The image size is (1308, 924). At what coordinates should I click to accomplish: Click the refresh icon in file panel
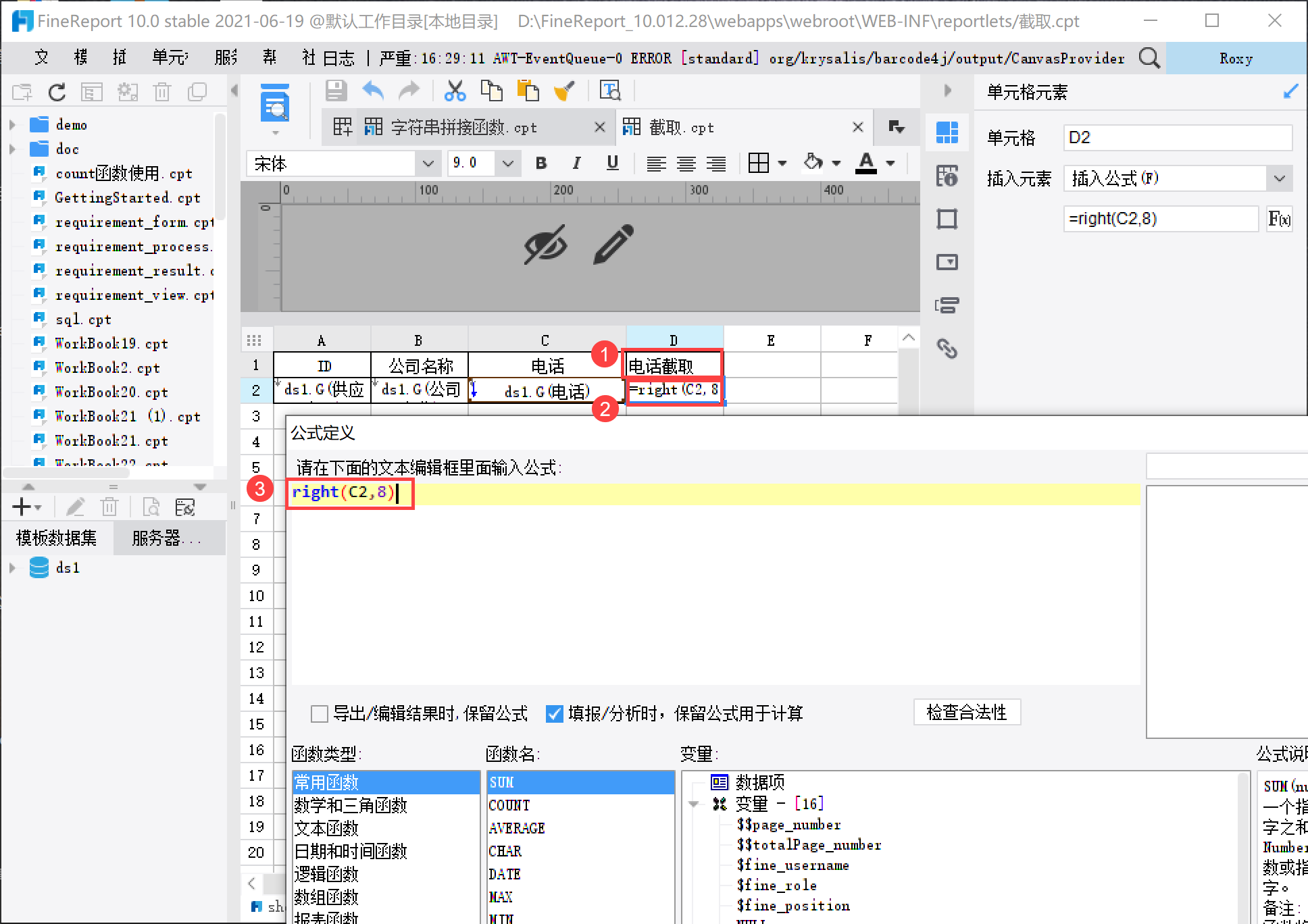coord(57,93)
